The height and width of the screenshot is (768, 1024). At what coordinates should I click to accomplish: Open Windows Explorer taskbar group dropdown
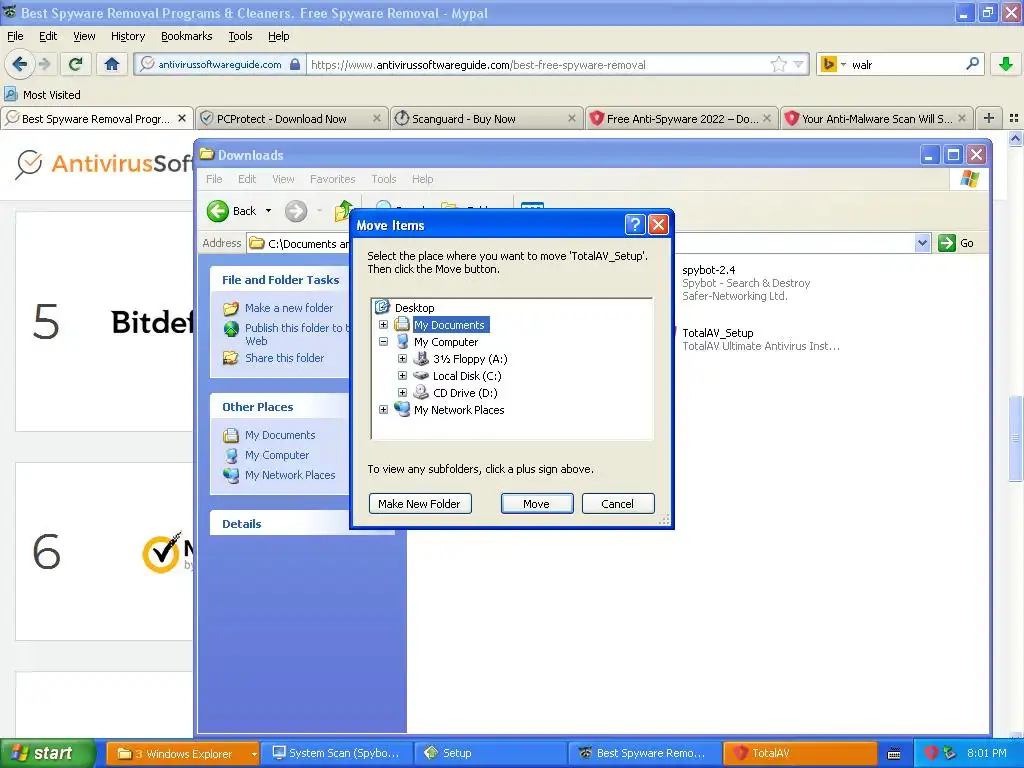[253, 754]
